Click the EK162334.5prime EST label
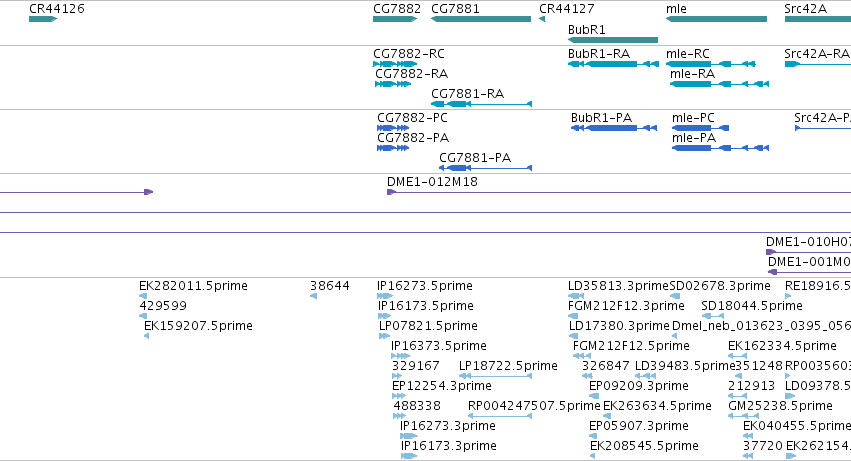The image size is (851, 461). (x=782, y=346)
